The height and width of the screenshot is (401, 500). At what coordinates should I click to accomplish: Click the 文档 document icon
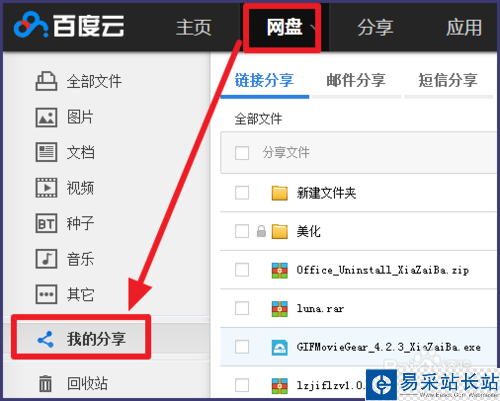(46, 152)
